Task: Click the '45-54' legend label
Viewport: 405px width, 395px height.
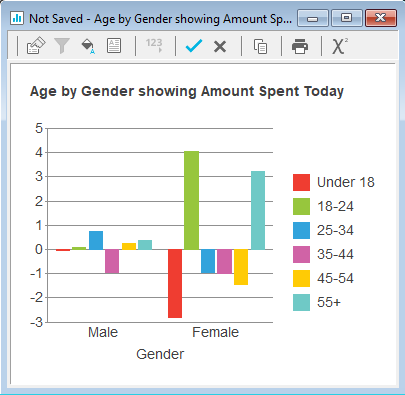Action: tap(335, 278)
